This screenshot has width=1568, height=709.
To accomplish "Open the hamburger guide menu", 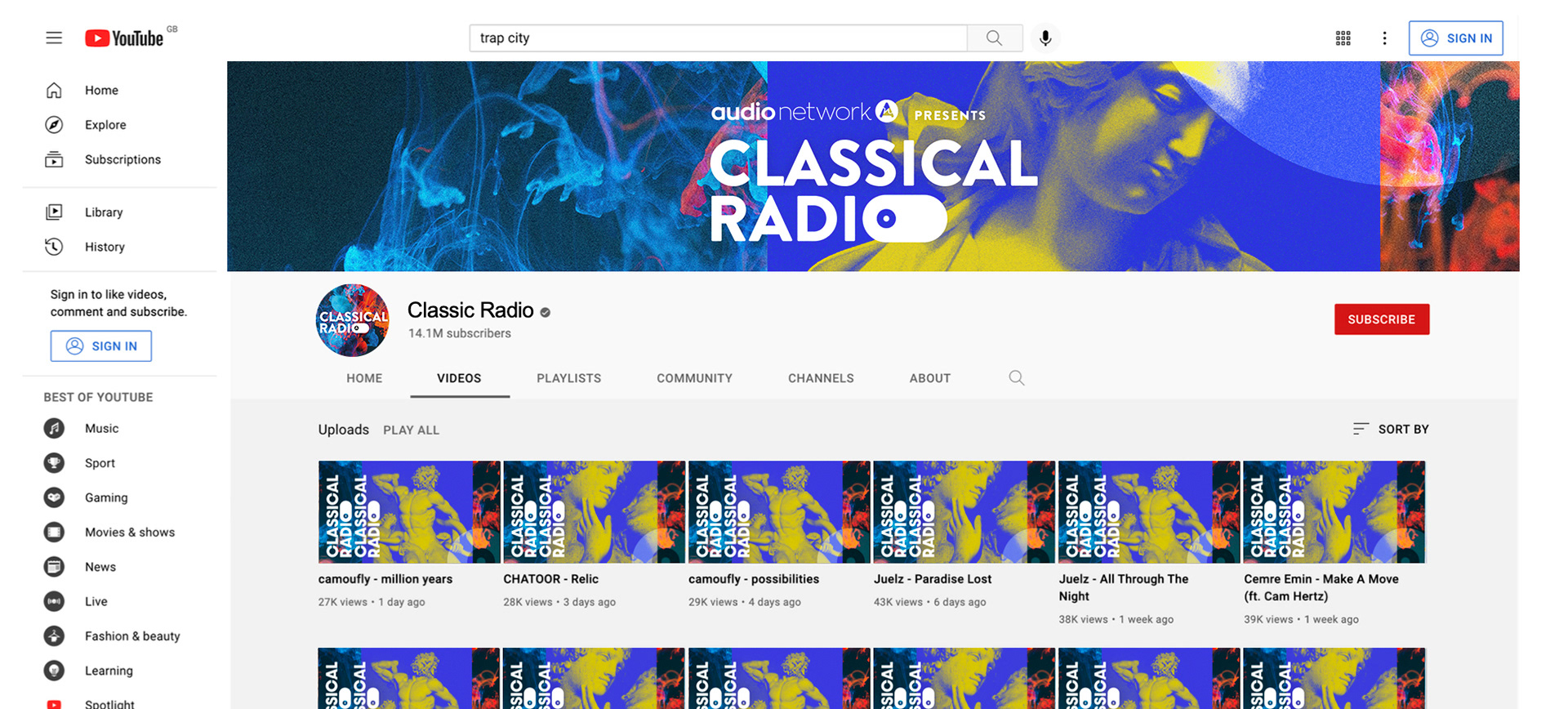I will pos(54,38).
